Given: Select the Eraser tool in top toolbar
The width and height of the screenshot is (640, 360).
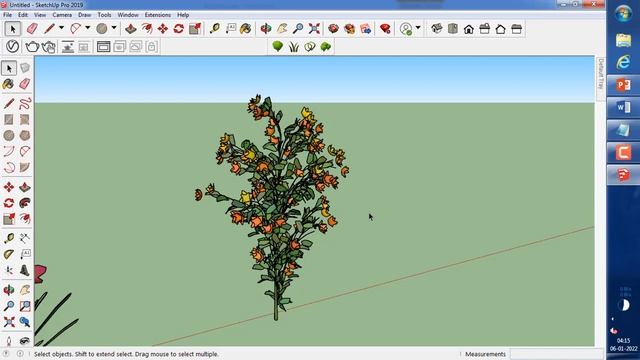Looking at the screenshot, I should tap(32, 29).
